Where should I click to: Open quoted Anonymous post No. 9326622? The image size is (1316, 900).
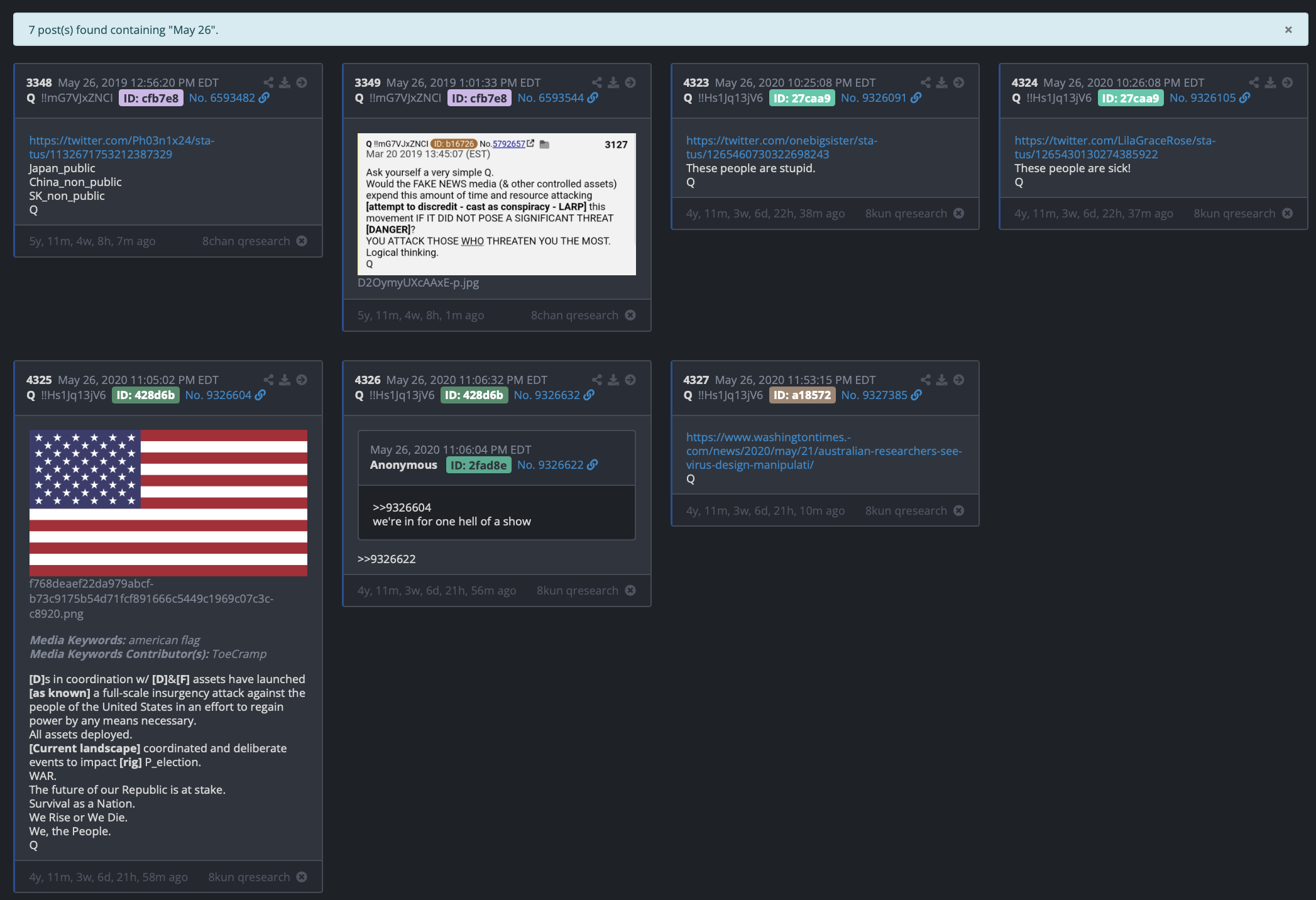tap(557, 465)
